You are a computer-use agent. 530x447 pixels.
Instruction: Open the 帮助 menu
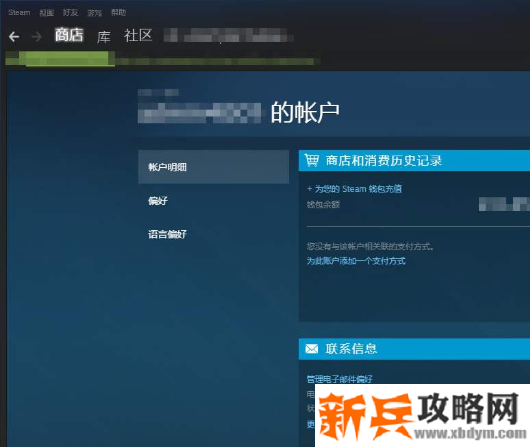pos(119,13)
